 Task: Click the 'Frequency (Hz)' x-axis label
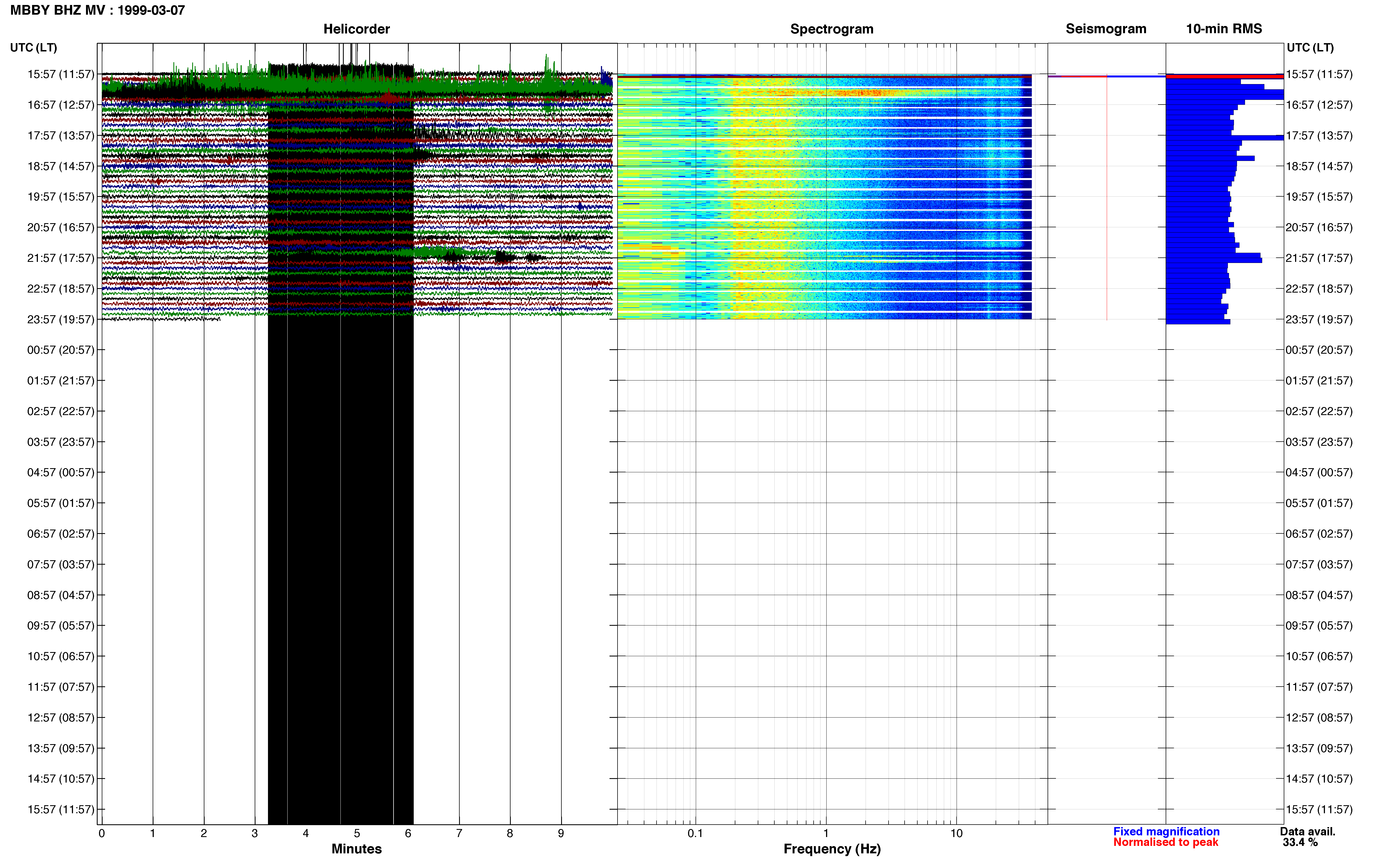[x=832, y=849]
